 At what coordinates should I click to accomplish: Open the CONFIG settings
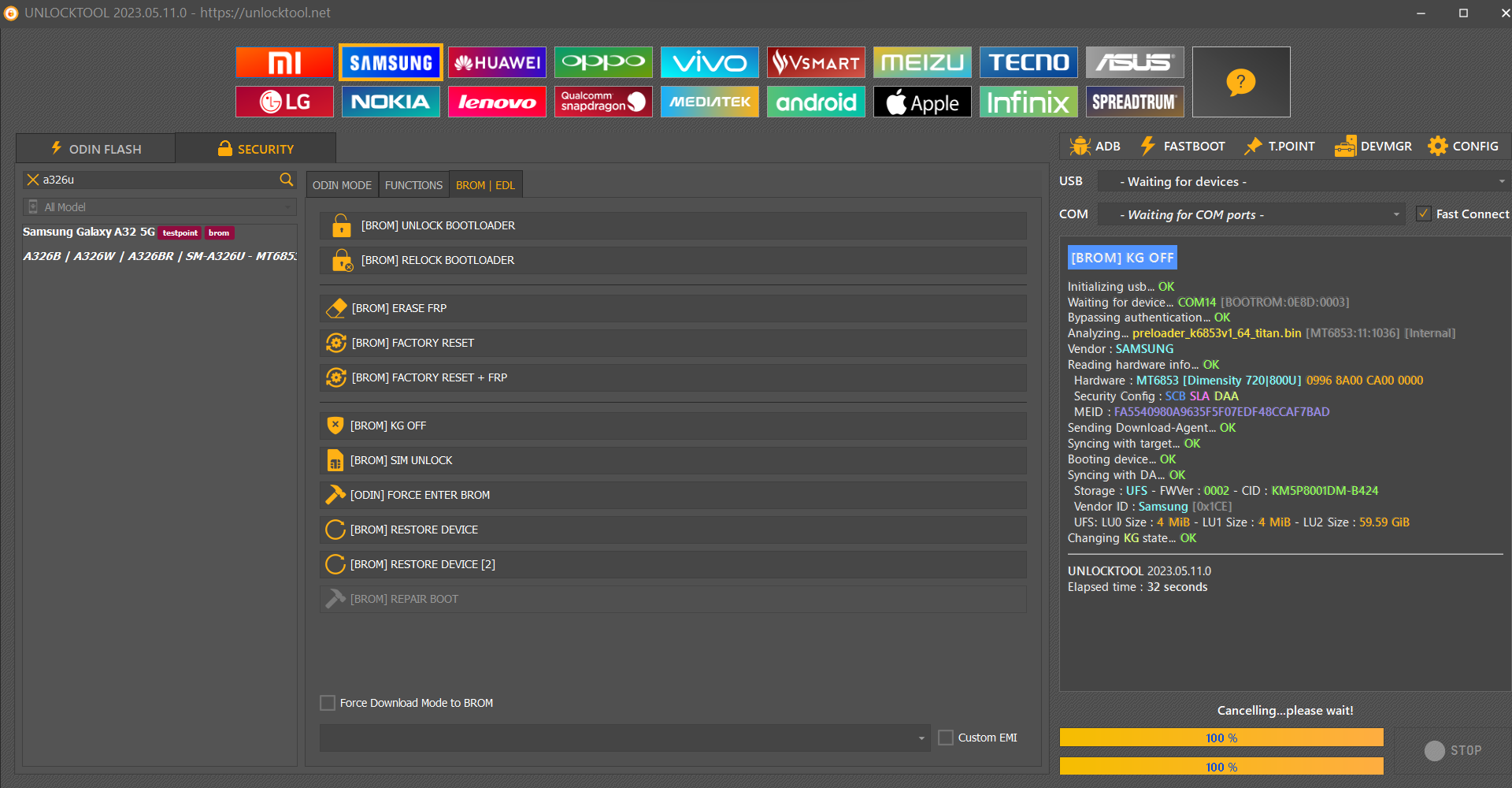click(x=1463, y=147)
